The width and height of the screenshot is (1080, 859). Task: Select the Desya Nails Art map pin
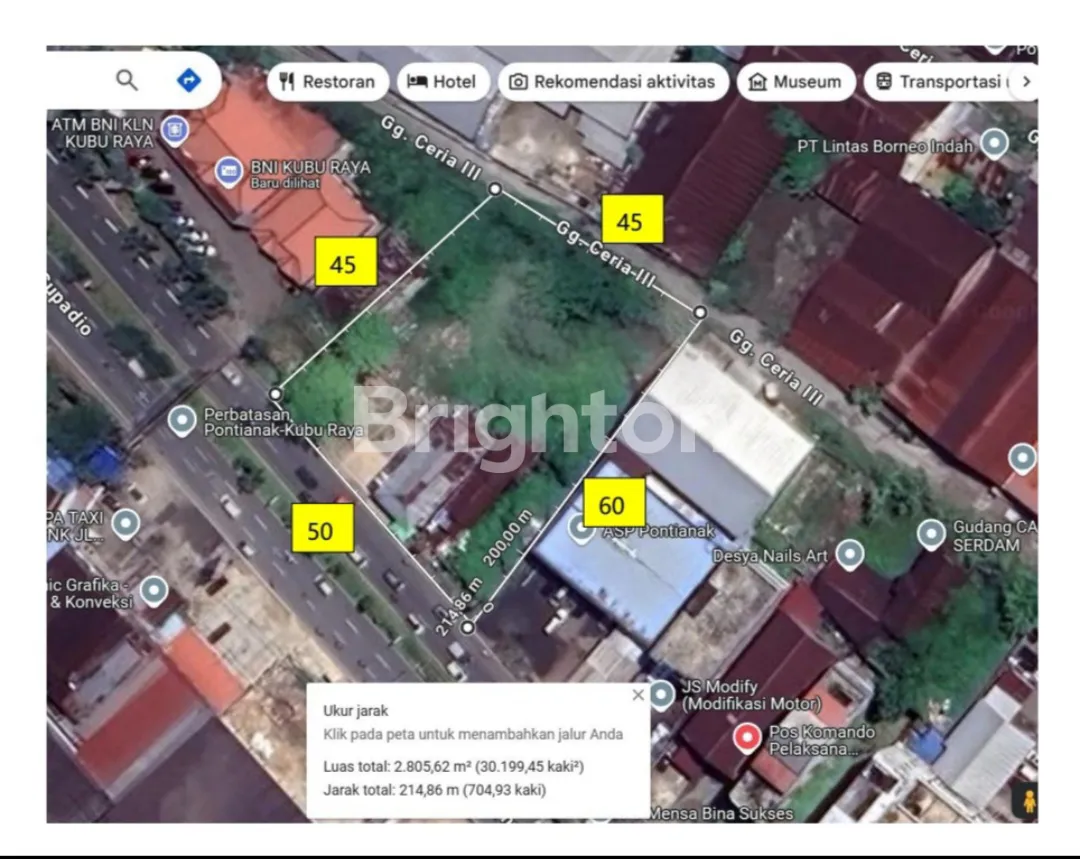(849, 554)
